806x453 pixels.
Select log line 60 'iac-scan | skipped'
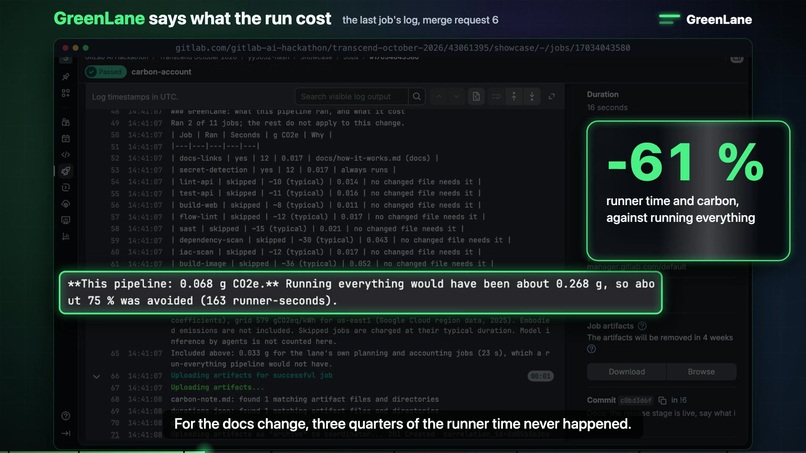coord(326,252)
